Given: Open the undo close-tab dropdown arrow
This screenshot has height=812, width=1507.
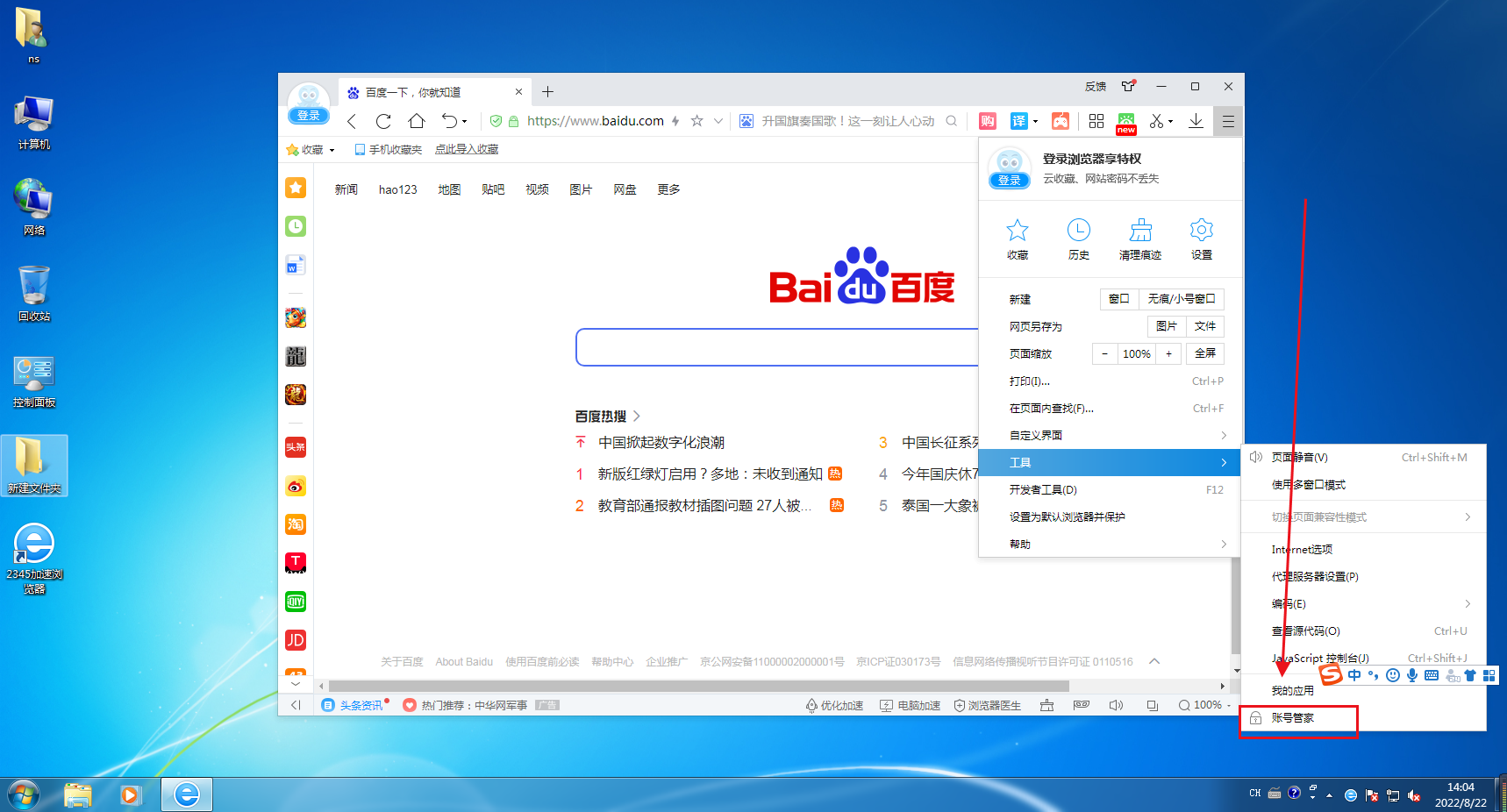Looking at the screenshot, I should click(x=465, y=122).
